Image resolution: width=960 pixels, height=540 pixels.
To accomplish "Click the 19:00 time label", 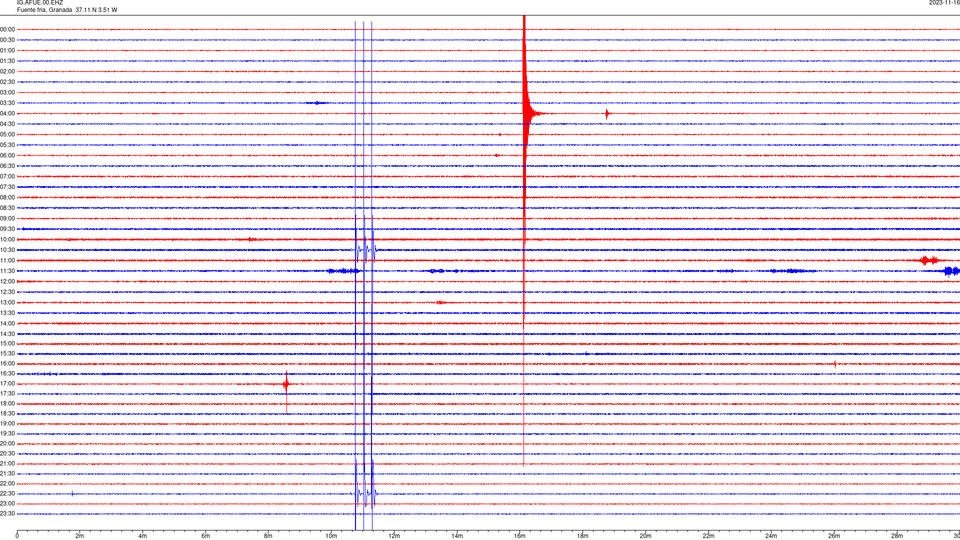I will (8, 424).
